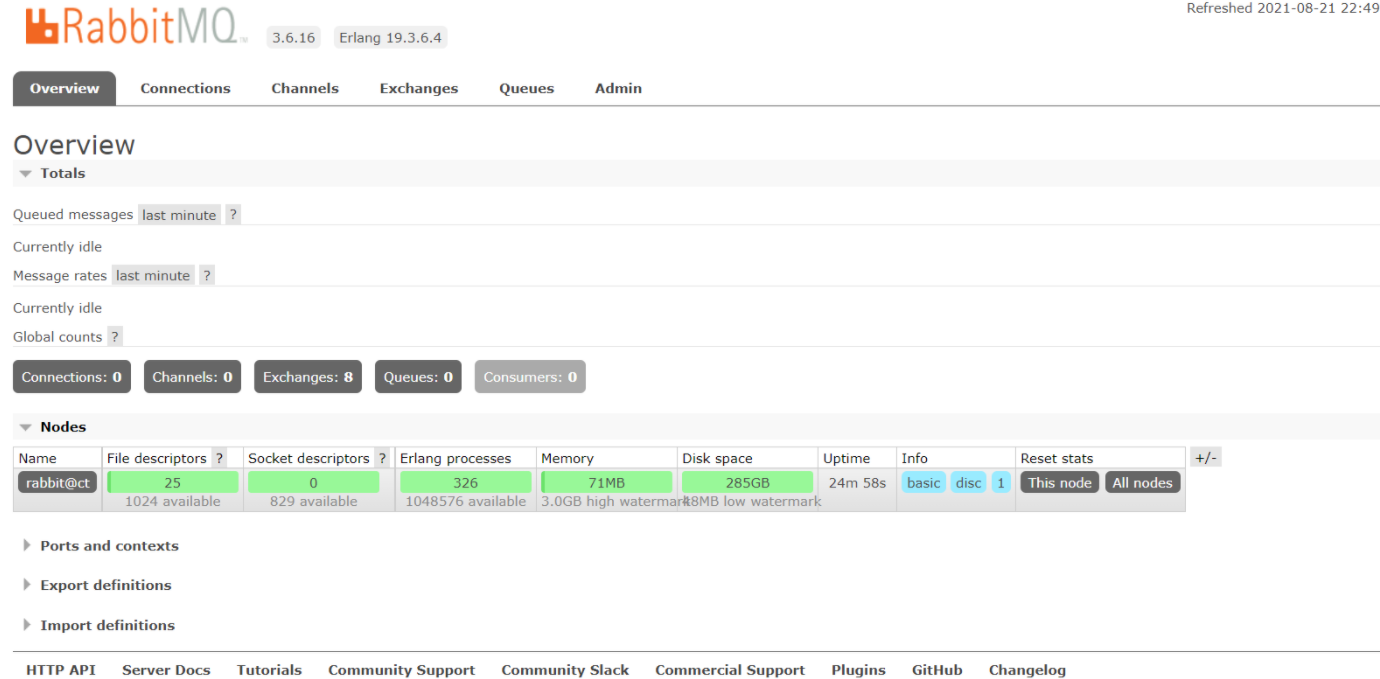This screenshot has width=1380, height=679.
Task: Click the 1048576 available text
Action: pos(466,501)
